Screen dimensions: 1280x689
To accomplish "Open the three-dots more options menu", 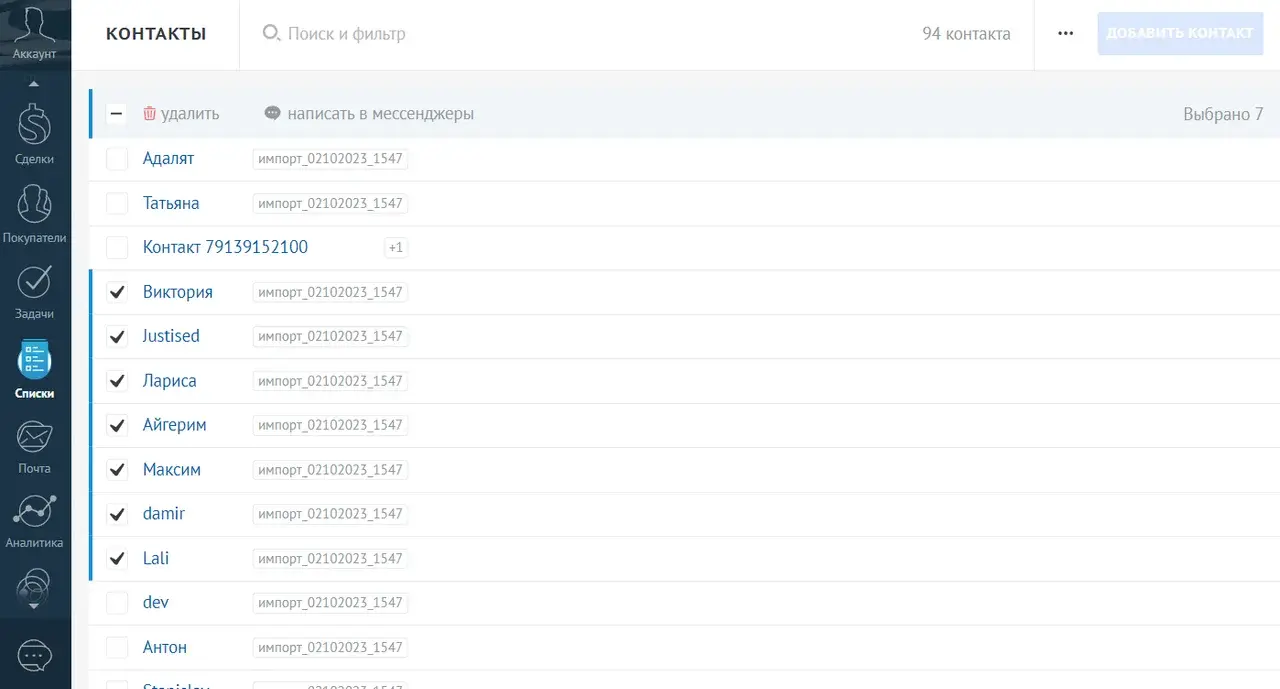I will click(x=1065, y=33).
